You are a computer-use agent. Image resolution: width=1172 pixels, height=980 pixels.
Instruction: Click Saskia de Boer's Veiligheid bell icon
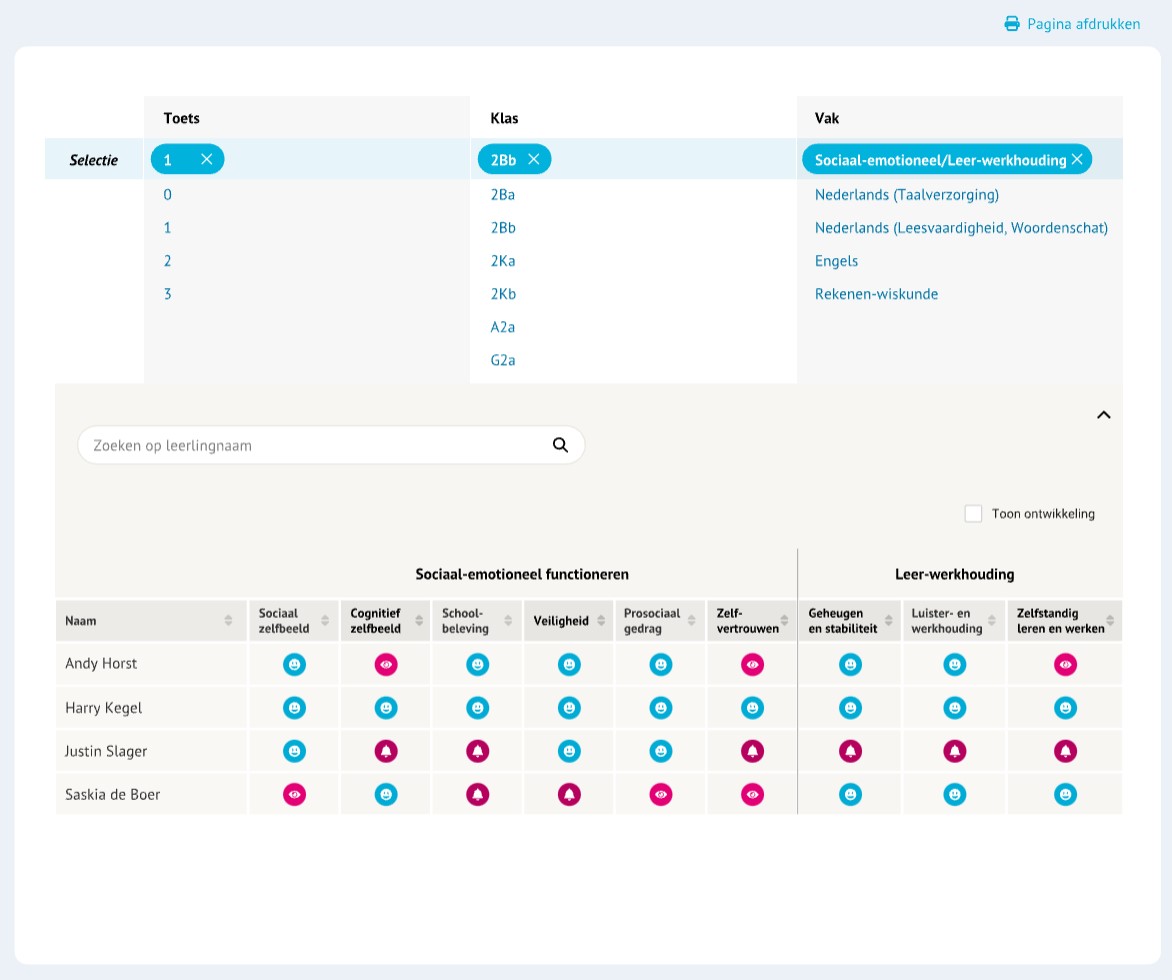[569, 794]
